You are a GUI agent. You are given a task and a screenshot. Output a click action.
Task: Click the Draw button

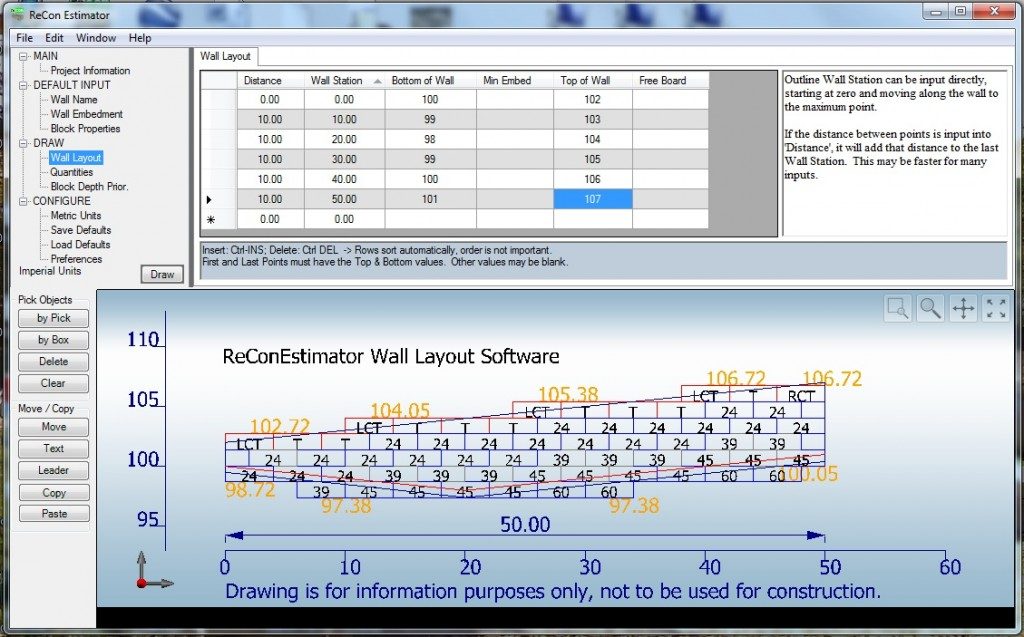[x=162, y=274]
